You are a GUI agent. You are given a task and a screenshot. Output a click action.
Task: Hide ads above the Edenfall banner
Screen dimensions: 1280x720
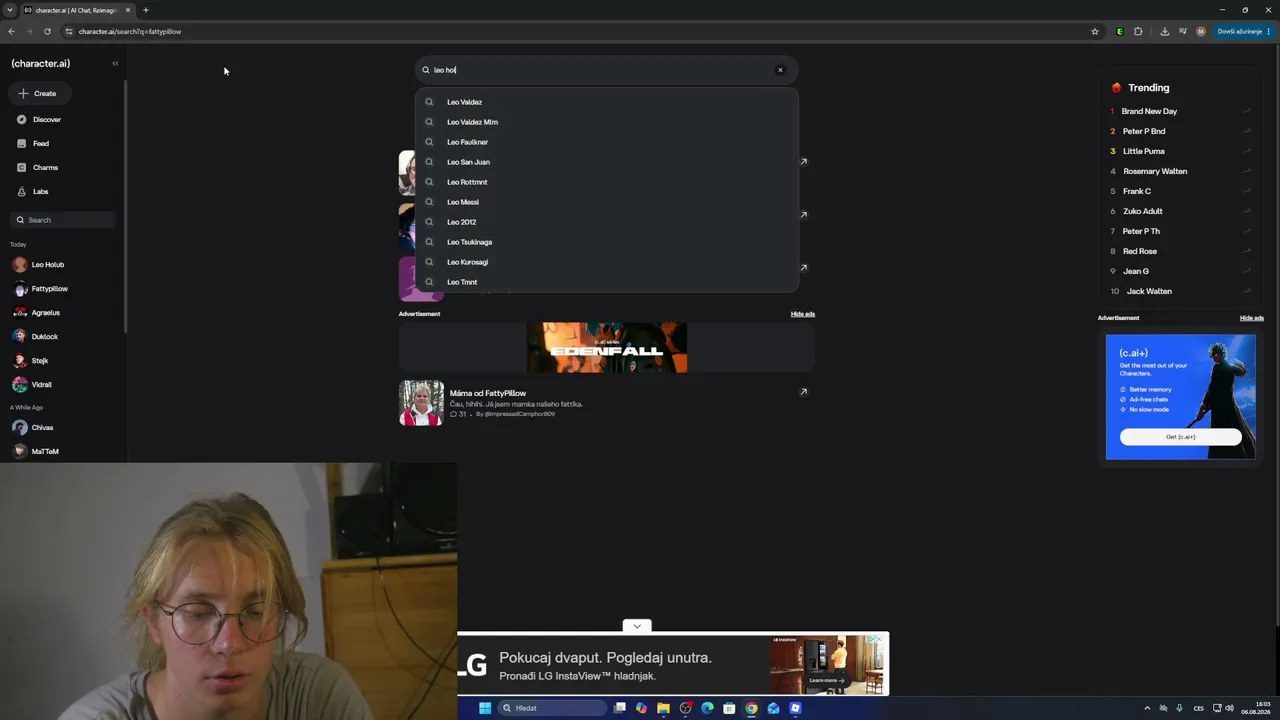coord(803,314)
